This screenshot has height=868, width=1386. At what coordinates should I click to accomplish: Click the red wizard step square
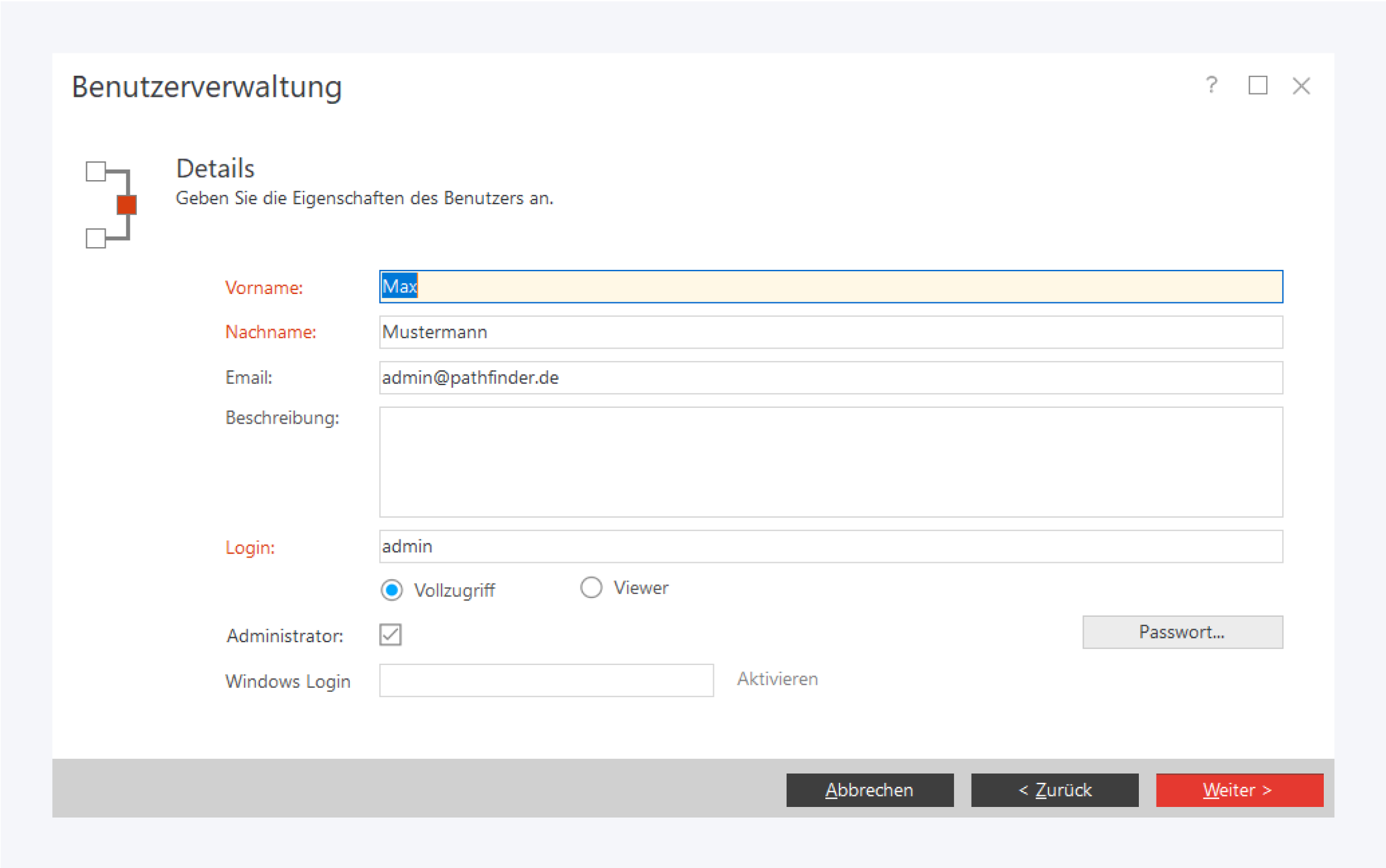tap(127, 205)
